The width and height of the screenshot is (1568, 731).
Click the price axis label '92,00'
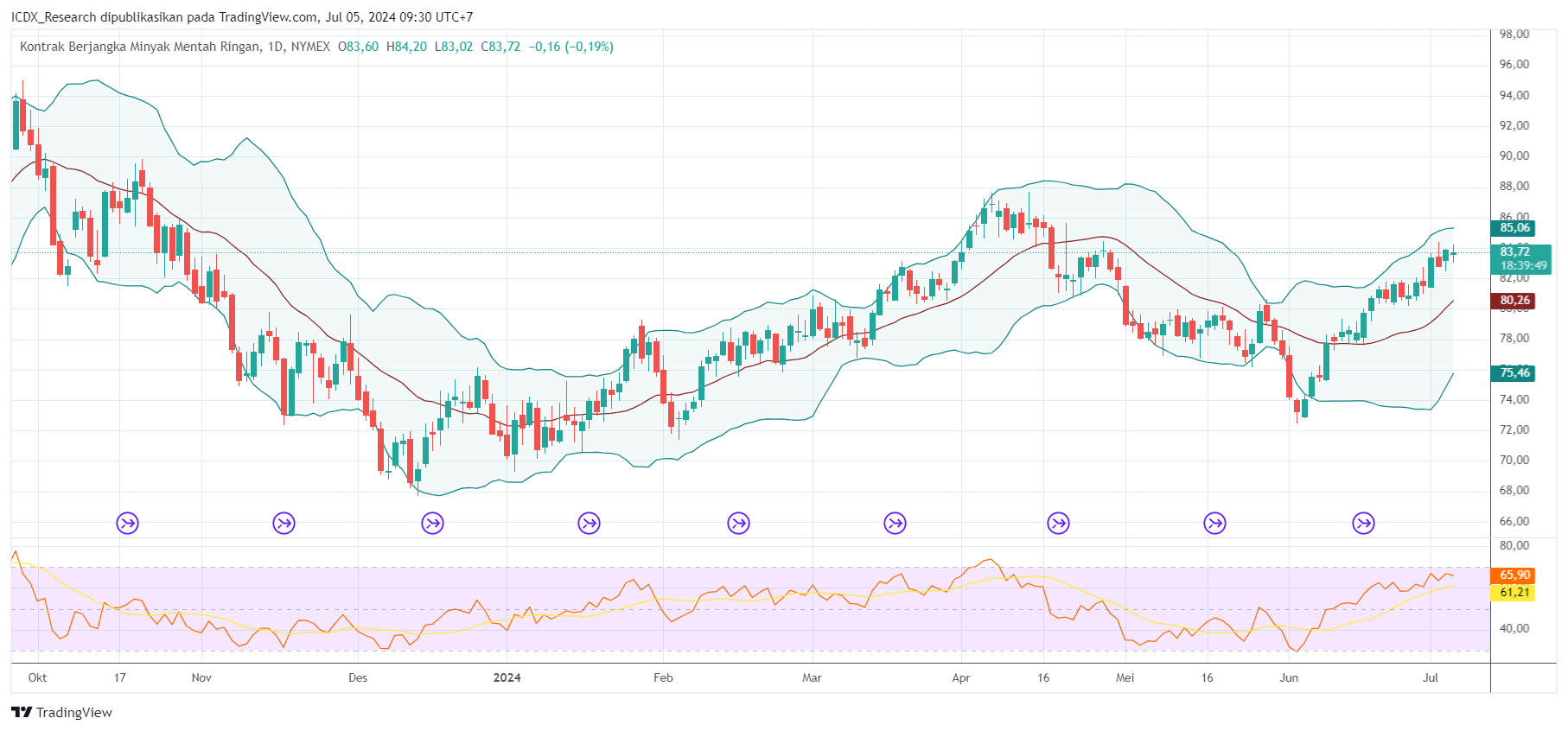click(1514, 125)
